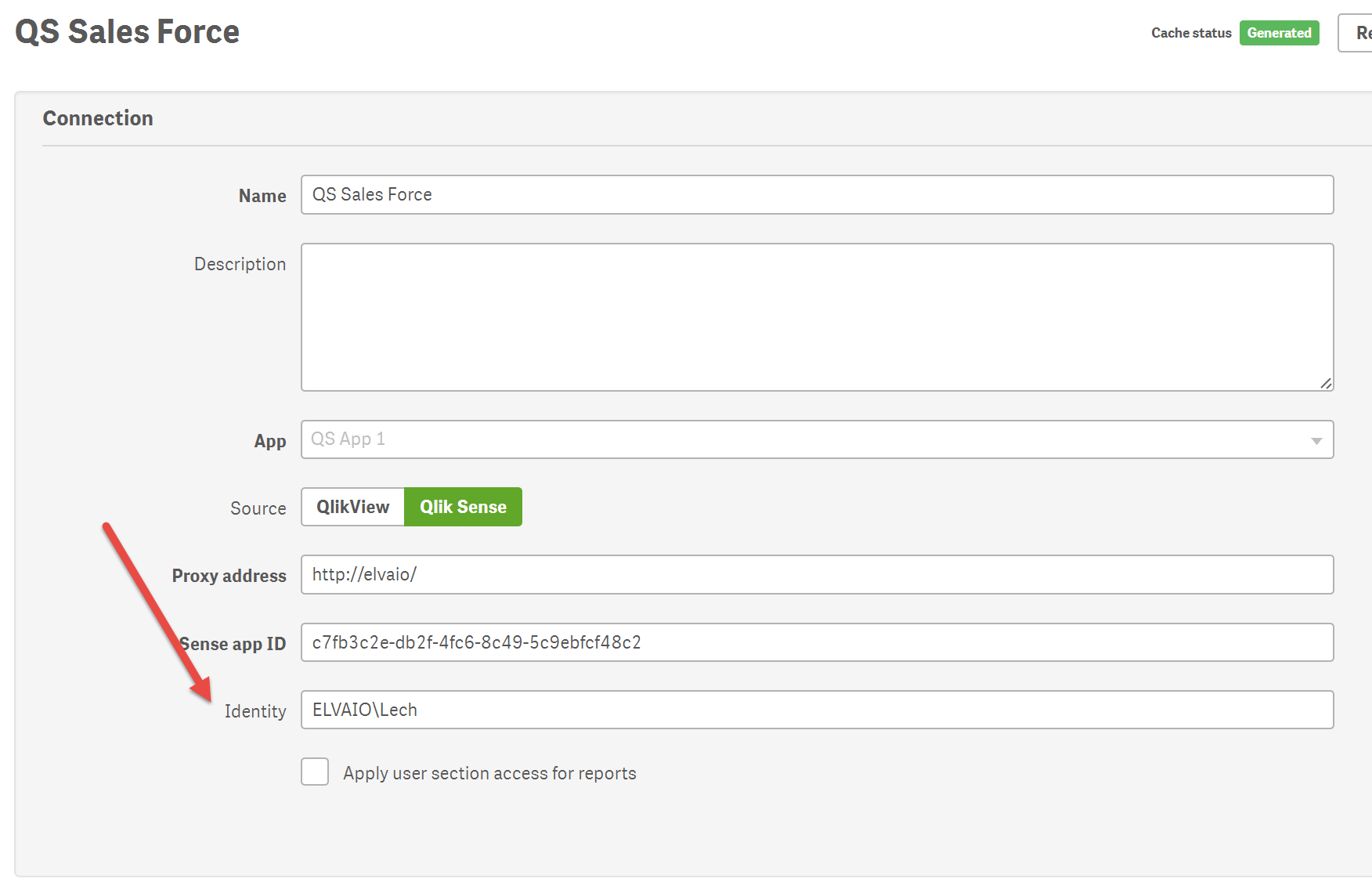Click the Identity input field
This screenshot has width=1372, height=882.
816,710
